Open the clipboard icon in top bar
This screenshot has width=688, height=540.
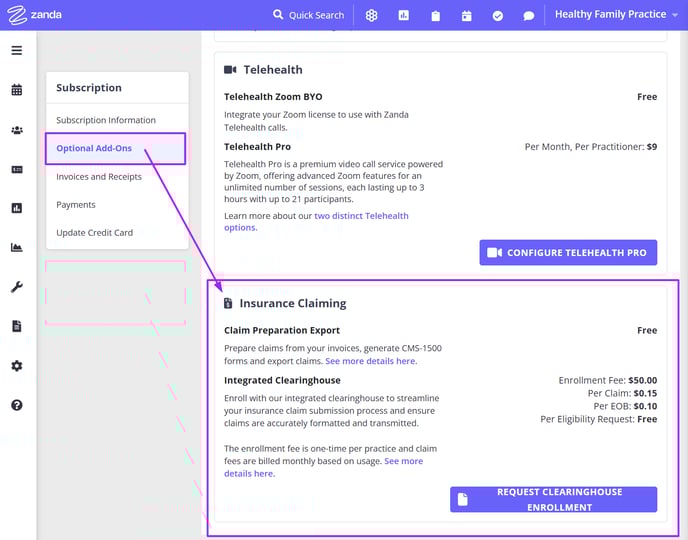(x=435, y=16)
